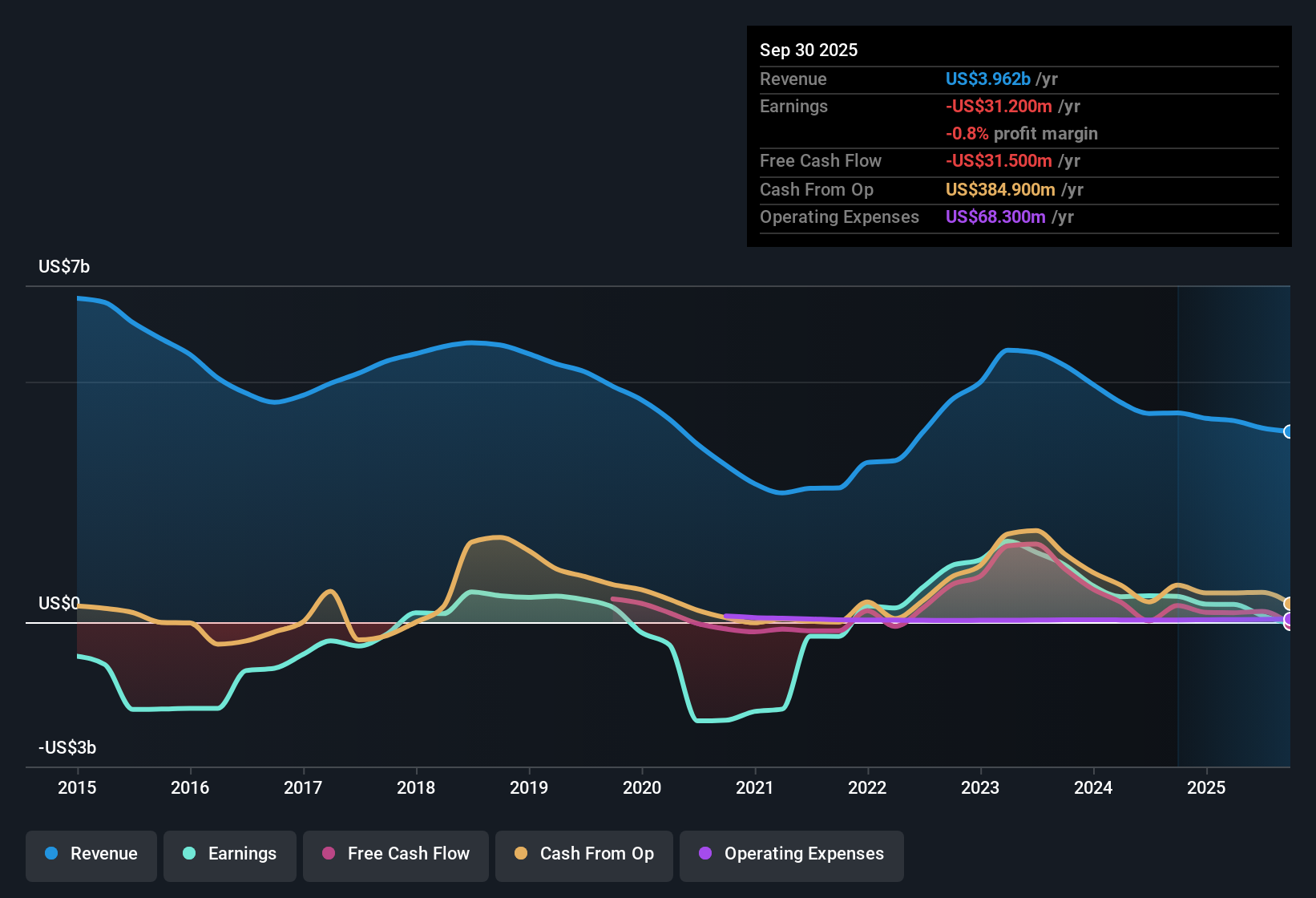Click the -US$31.500m free cash flow value

coord(999,160)
